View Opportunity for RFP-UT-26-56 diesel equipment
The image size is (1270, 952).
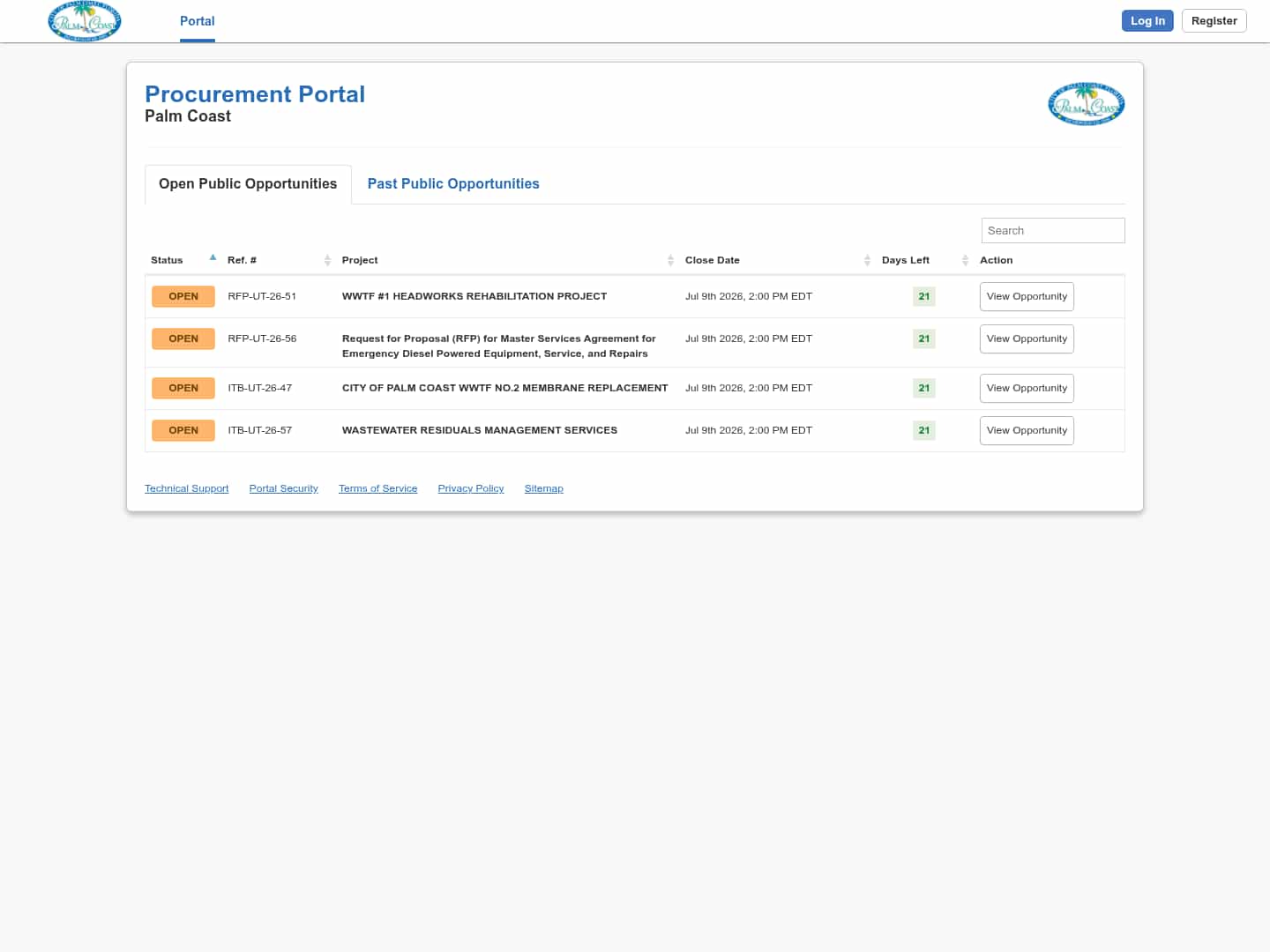coord(1027,338)
